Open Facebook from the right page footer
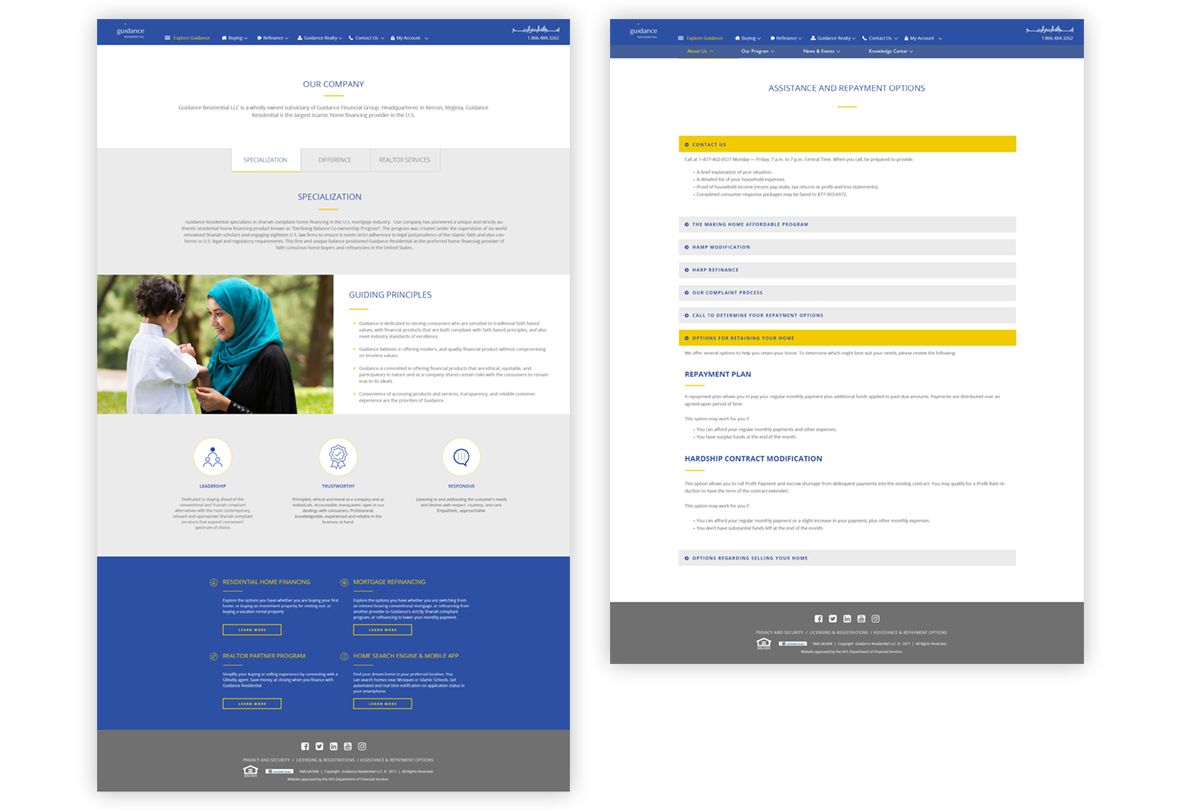This screenshot has height=810, width=1200. 818,619
